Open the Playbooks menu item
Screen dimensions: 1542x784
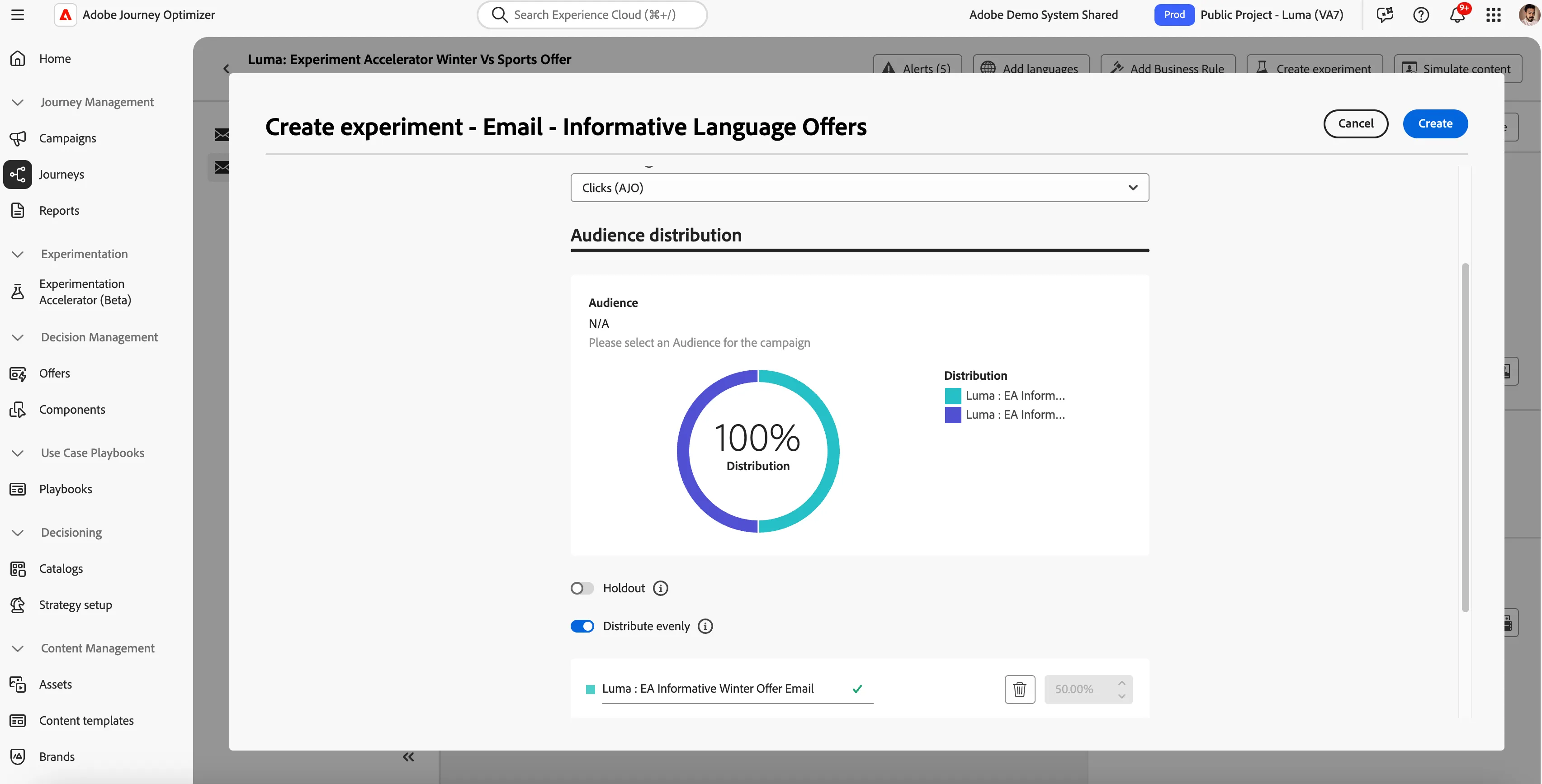click(66, 490)
